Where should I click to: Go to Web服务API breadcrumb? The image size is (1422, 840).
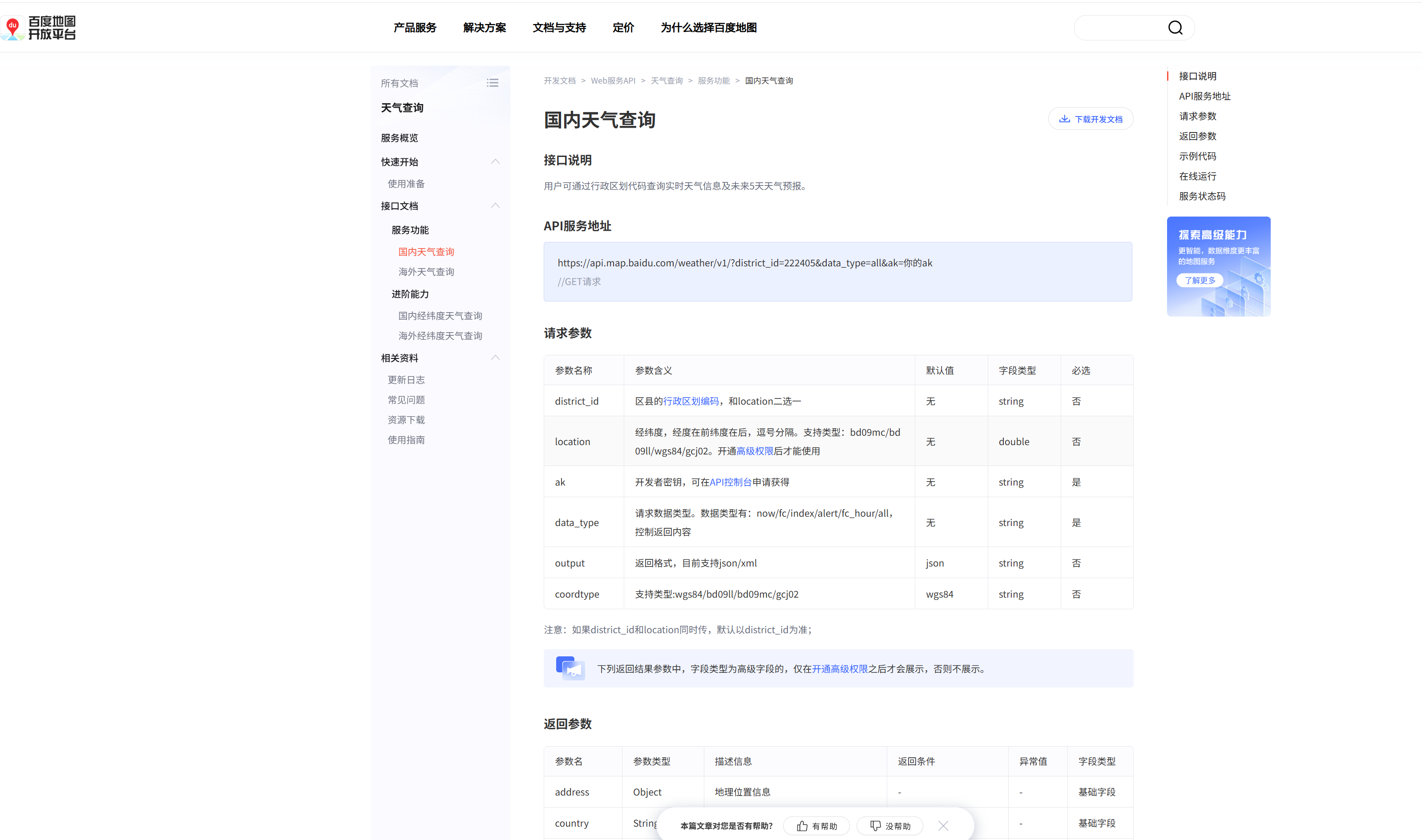coord(613,81)
